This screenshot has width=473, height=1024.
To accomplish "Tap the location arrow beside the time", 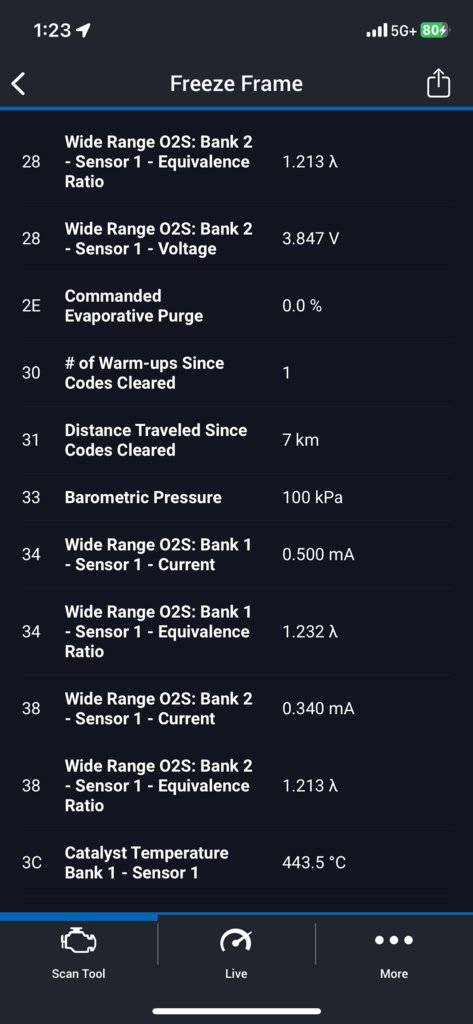I will 84,30.
